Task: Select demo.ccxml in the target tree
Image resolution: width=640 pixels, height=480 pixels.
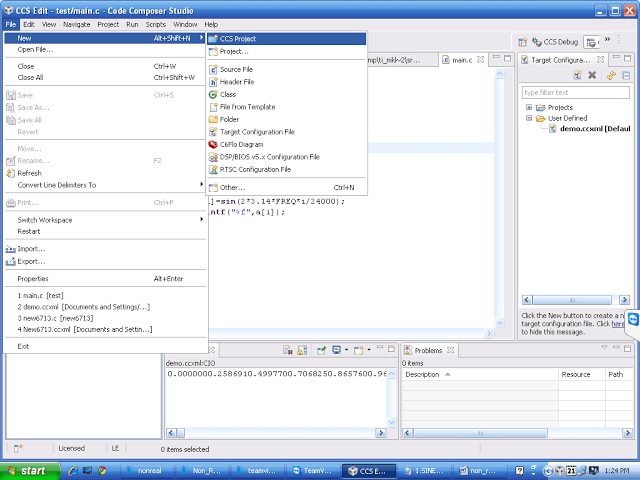Action: pyautogui.click(x=595, y=129)
